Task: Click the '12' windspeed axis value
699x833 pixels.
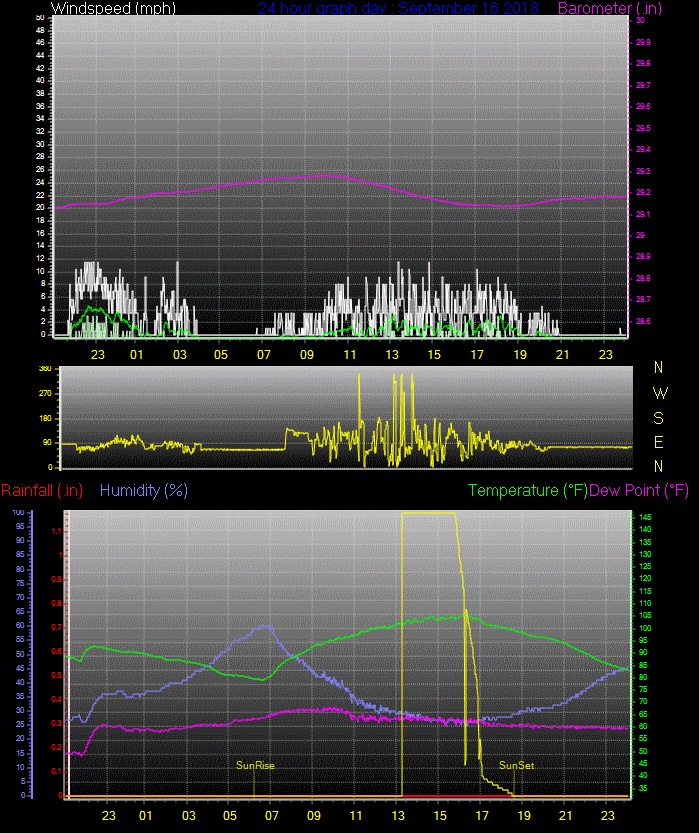Action: (40, 258)
